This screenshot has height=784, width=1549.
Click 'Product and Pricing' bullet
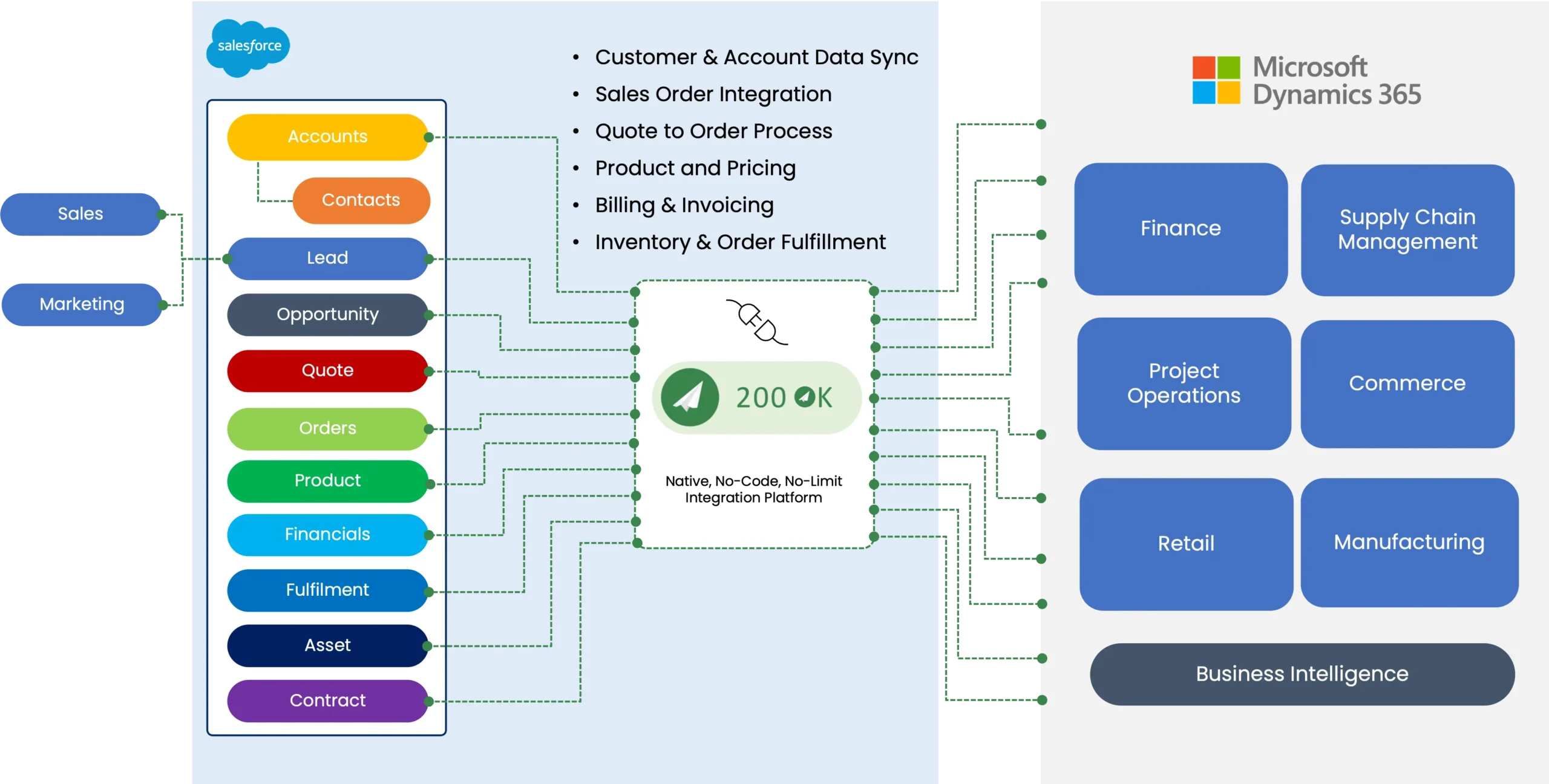pos(695,168)
